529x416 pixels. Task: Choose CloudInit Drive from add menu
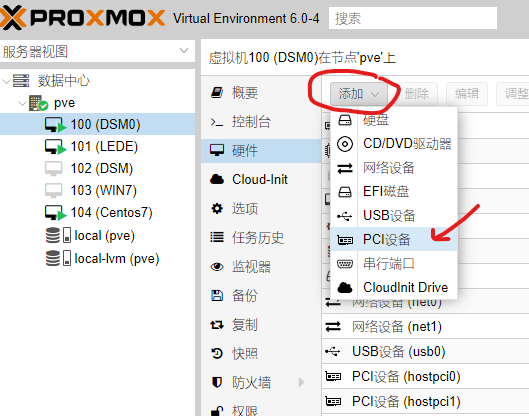tap(394, 287)
